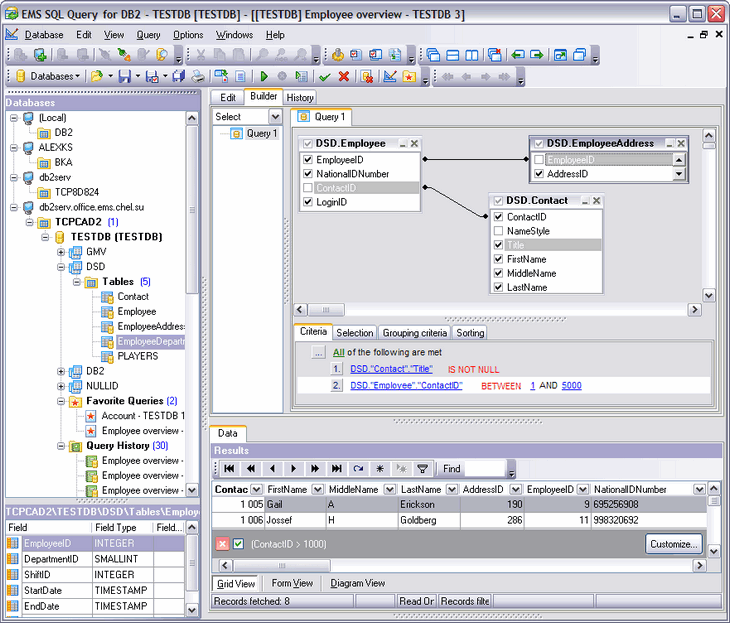730x623 pixels.
Task: Open LastName column filter dropdown
Action: point(452,489)
